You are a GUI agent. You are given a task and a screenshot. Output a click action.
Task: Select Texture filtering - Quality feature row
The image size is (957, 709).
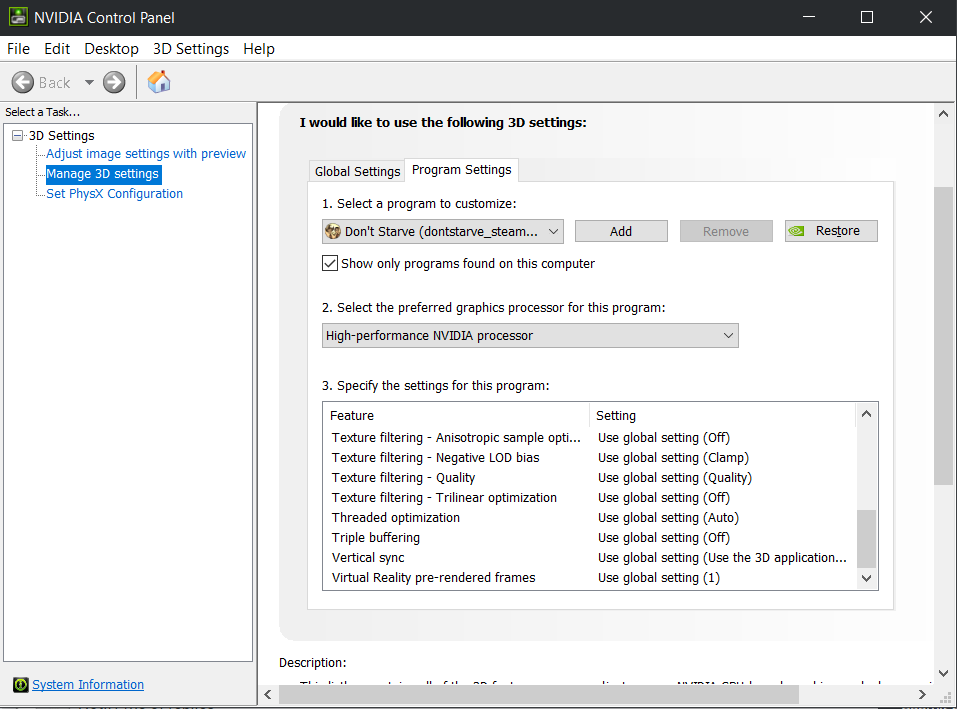pos(590,478)
